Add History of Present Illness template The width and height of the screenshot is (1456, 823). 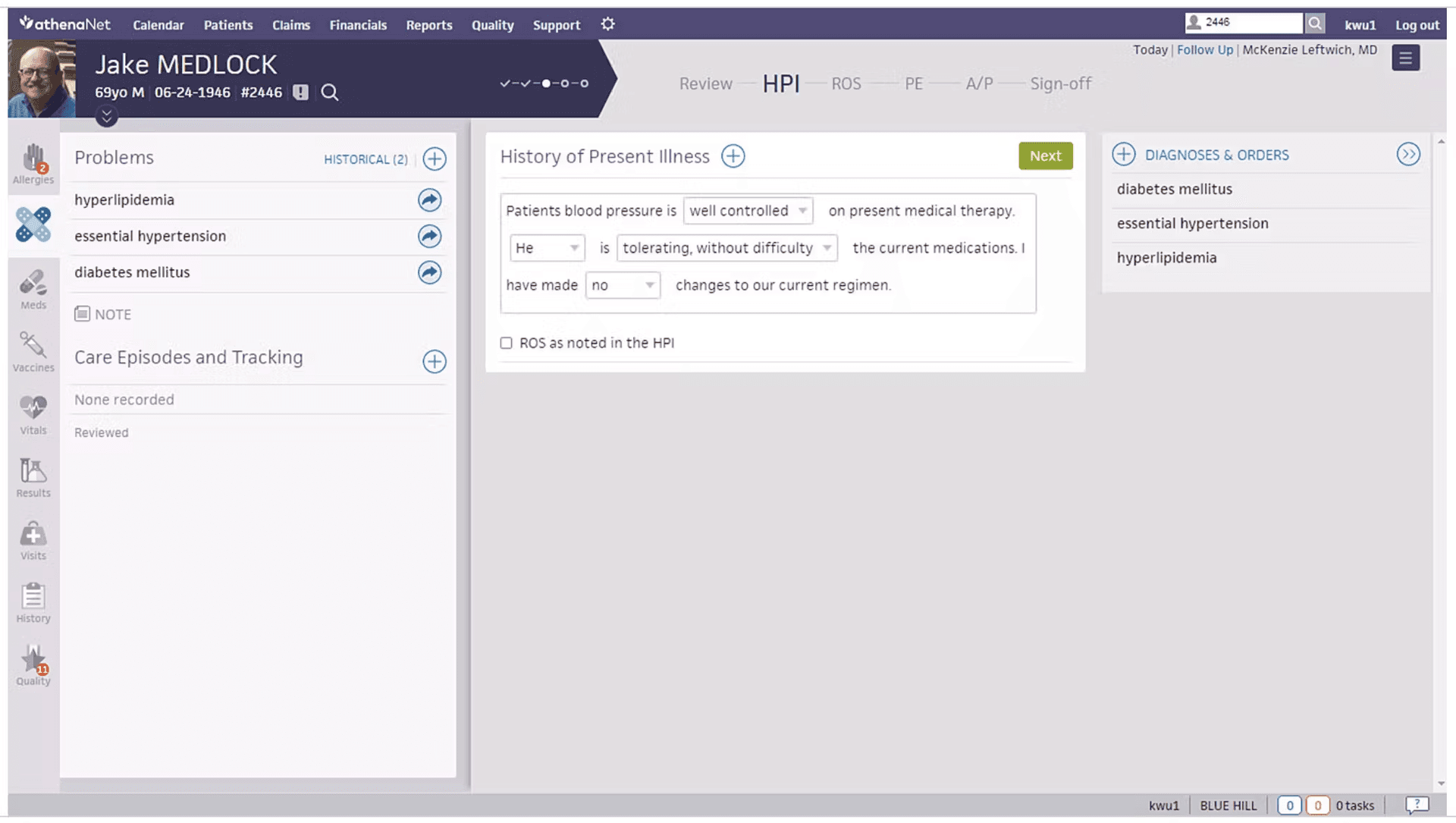733,156
